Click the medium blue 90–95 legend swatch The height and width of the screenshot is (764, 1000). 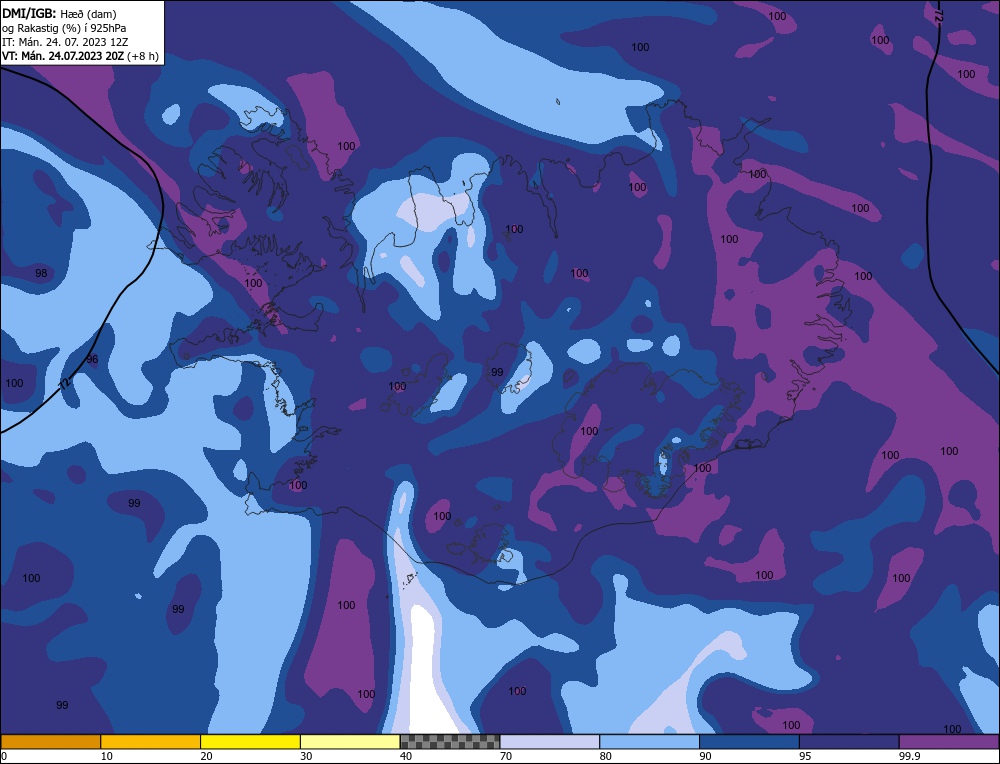[x=749, y=741]
